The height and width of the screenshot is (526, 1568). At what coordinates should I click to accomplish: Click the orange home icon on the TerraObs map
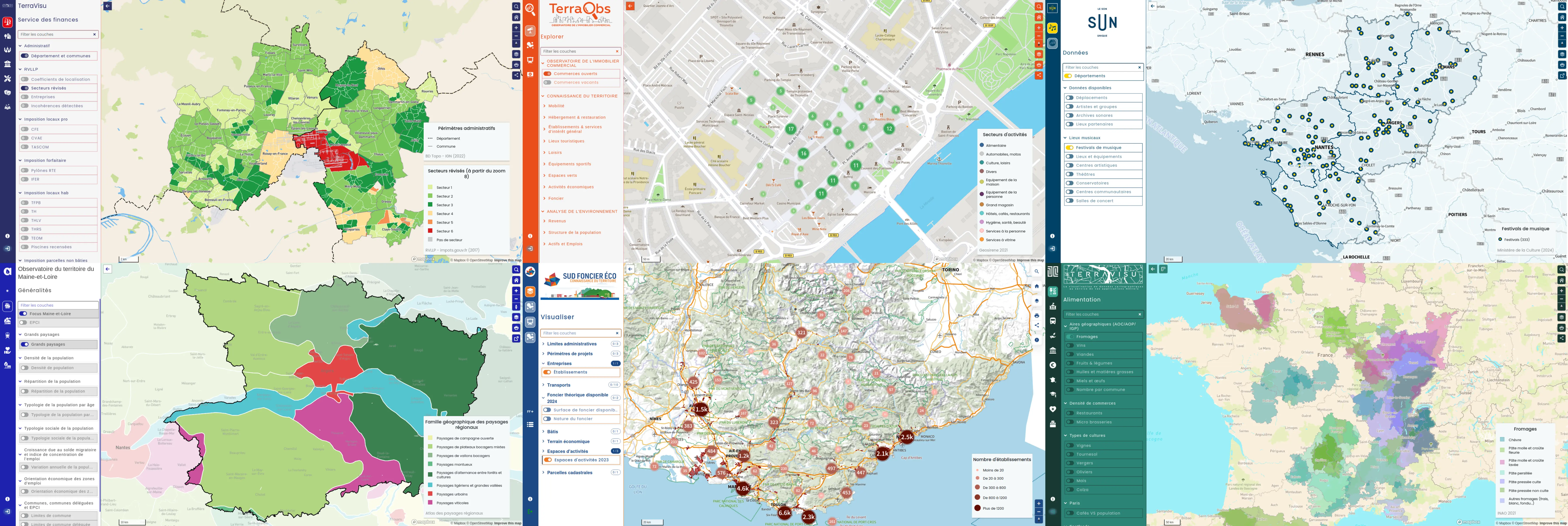coord(1039,17)
